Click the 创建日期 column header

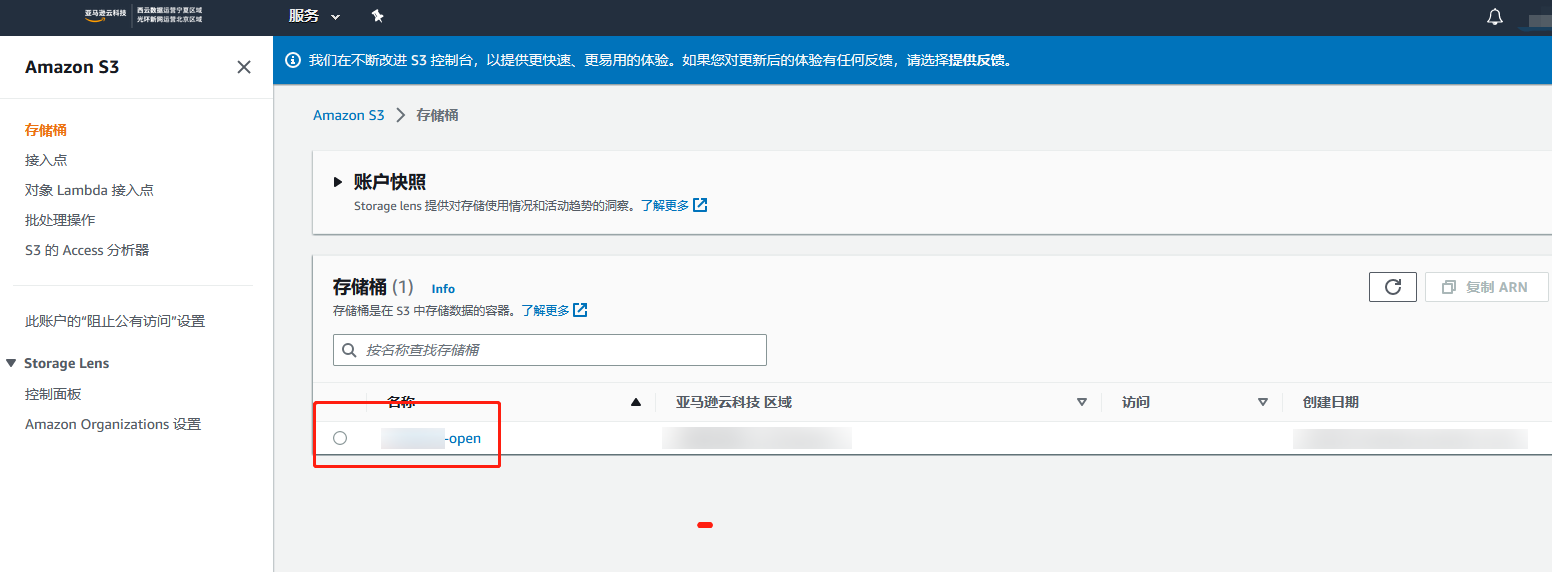coord(1330,402)
